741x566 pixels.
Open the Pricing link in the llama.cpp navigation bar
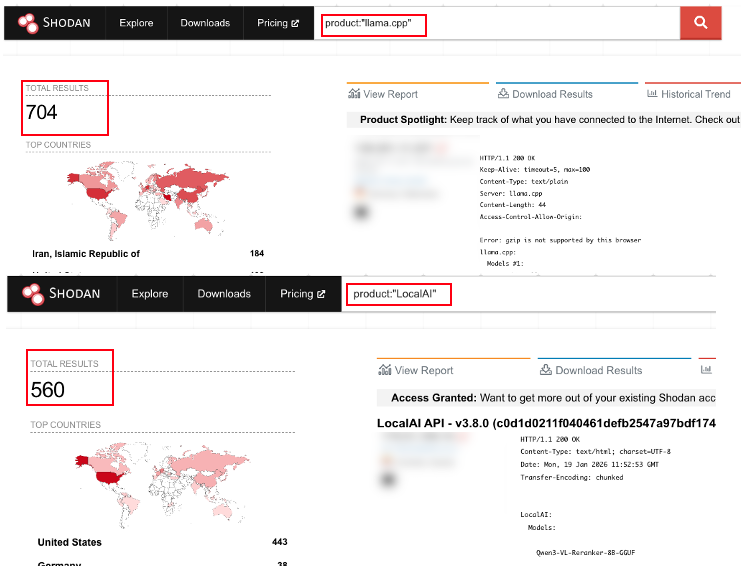click(x=279, y=23)
